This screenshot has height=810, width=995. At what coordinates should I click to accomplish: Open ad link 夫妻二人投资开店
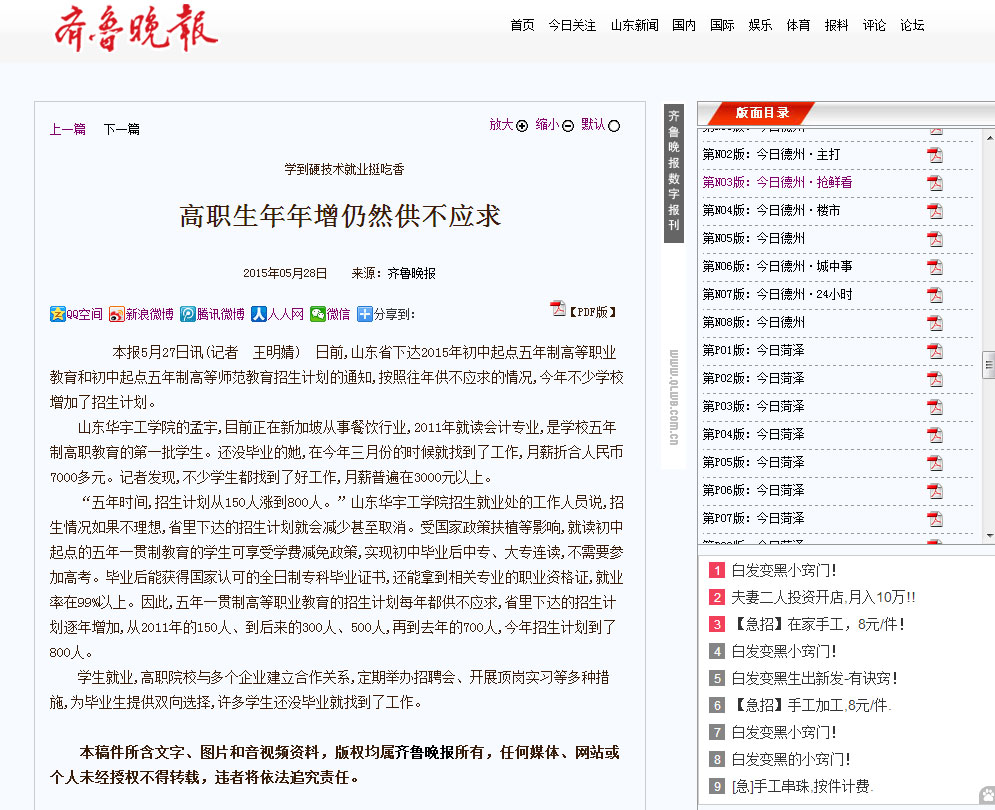click(822, 597)
